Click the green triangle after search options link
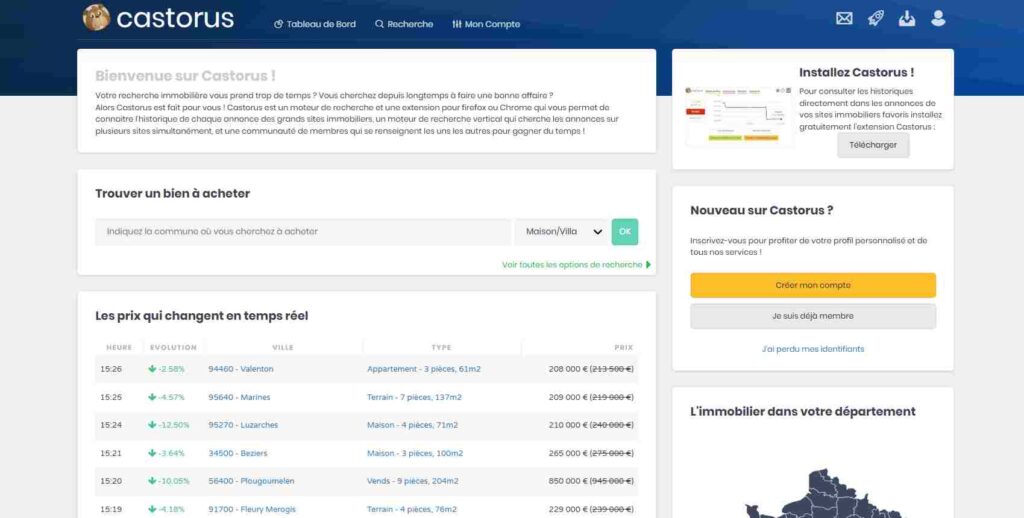The image size is (1024, 518). click(648, 265)
